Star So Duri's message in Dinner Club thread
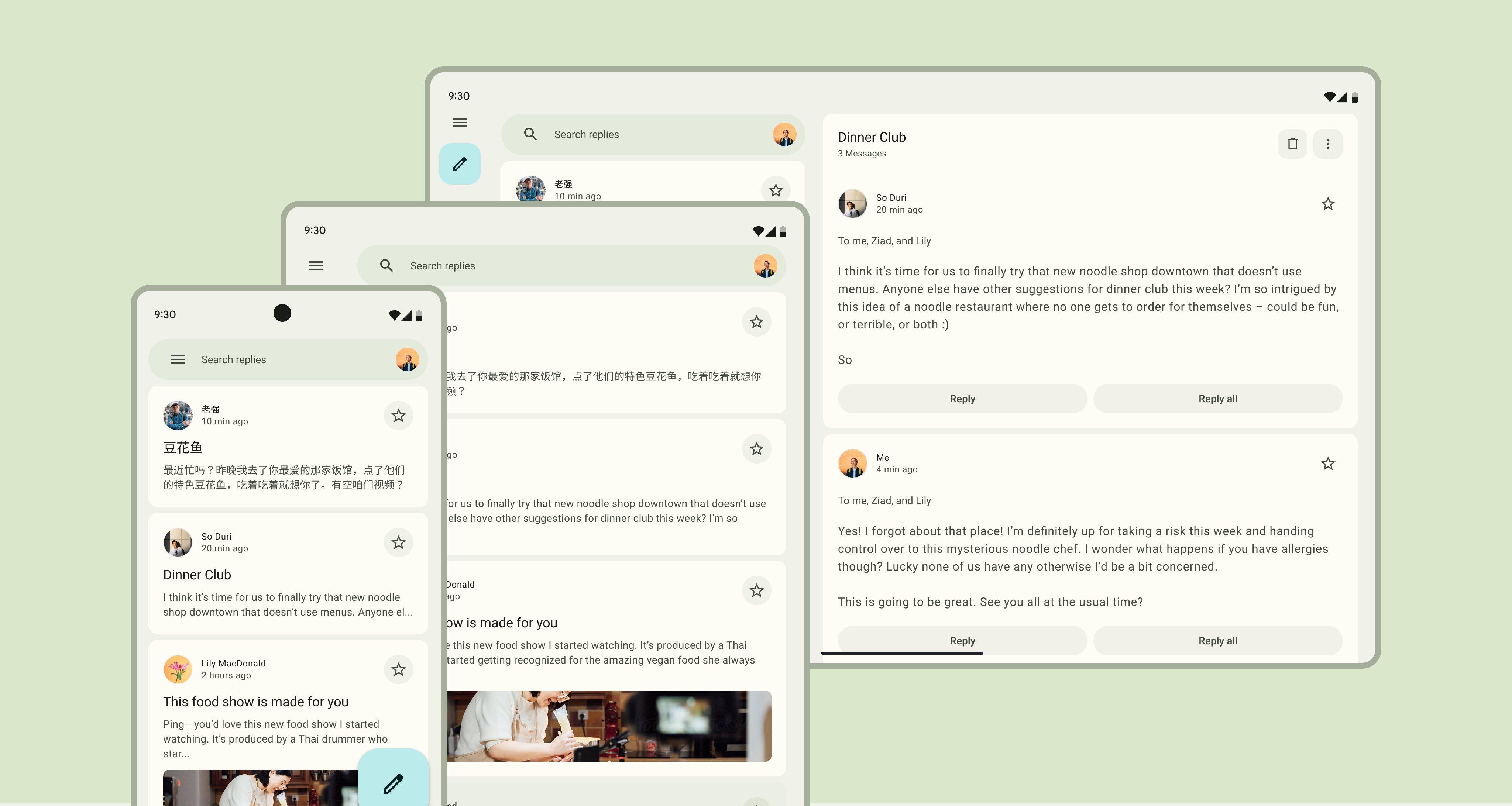Image resolution: width=1512 pixels, height=806 pixels. coord(1328,204)
